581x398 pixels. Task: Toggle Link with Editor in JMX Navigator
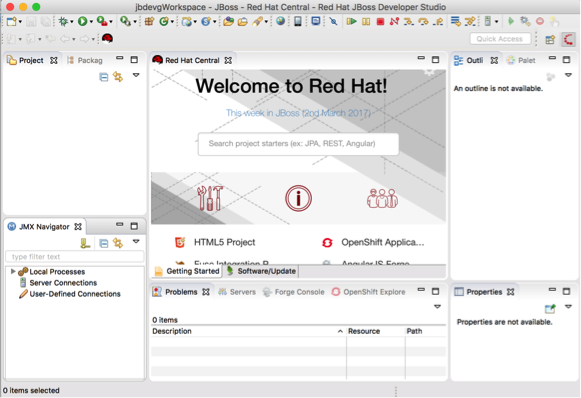[x=118, y=243]
